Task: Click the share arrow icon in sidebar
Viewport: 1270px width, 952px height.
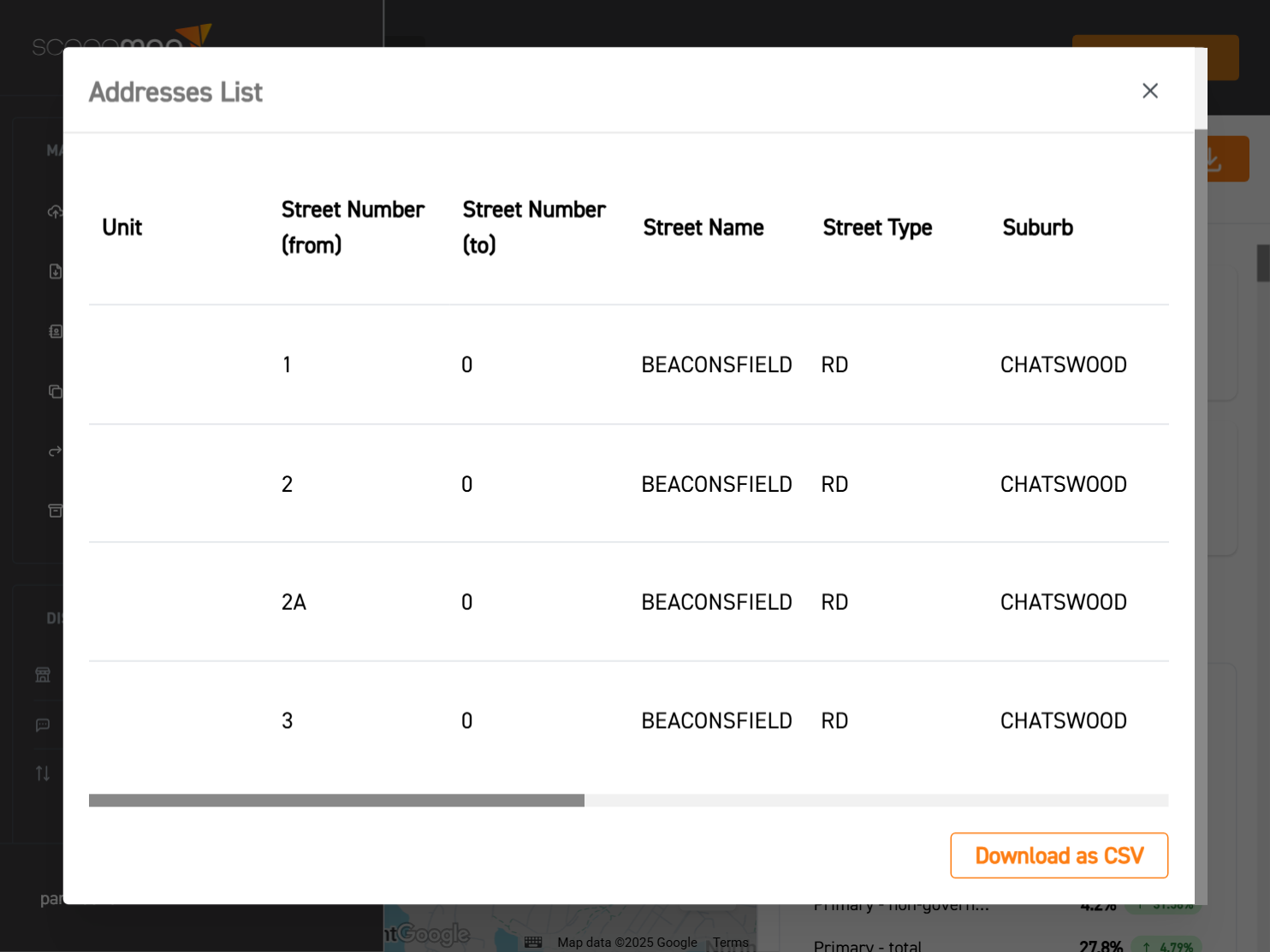Action: point(55,451)
